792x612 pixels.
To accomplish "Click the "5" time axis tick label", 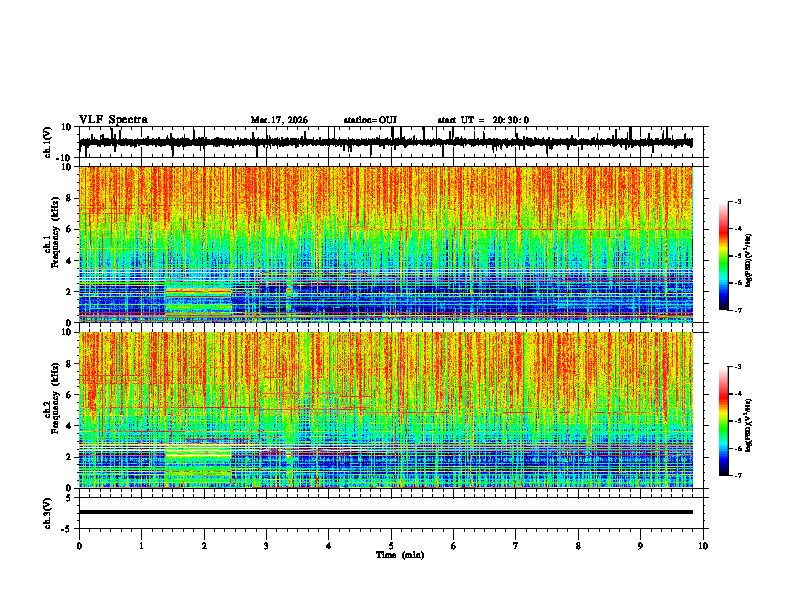I will (x=391, y=545).
